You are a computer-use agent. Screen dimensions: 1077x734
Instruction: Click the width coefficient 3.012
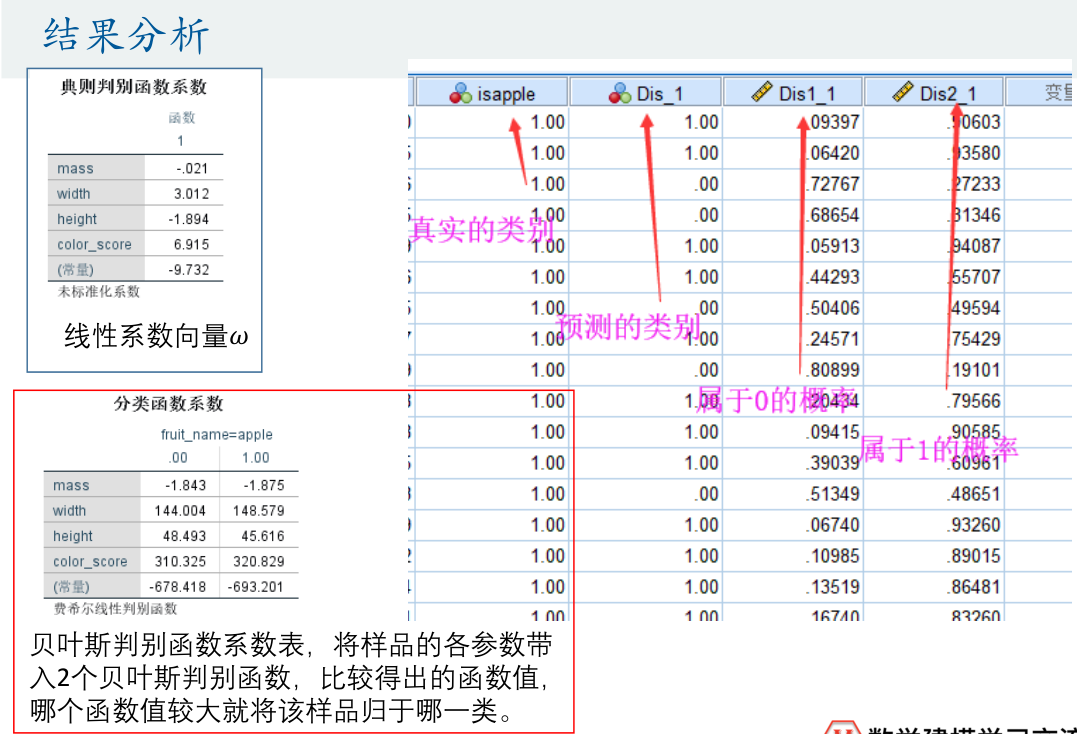pos(192,194)
